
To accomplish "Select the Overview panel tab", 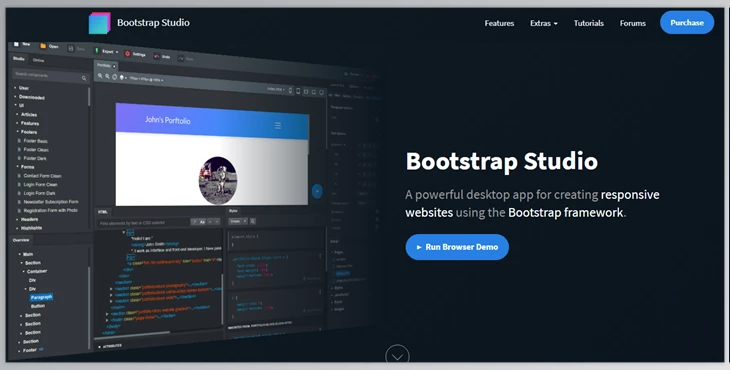I will tap(20, 240).
